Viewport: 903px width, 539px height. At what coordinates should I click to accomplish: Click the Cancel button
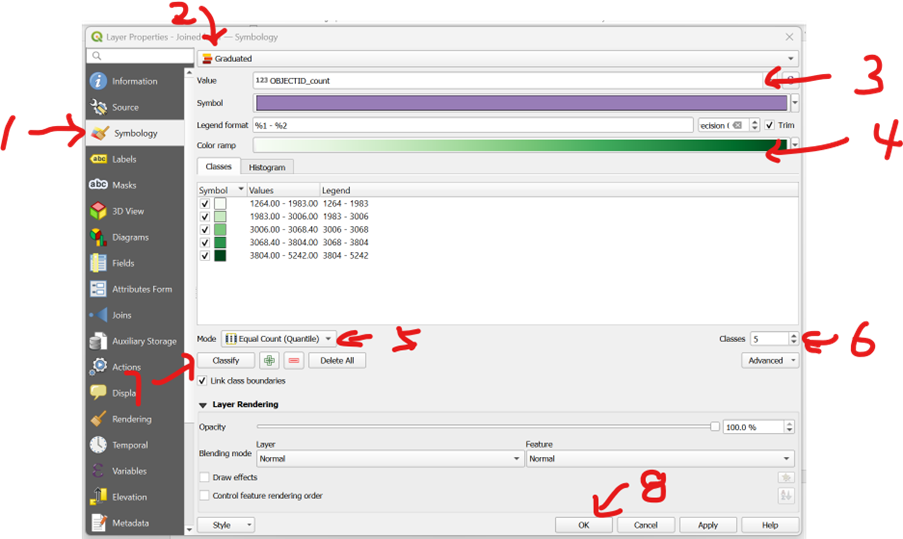click(x=646, y=525)
